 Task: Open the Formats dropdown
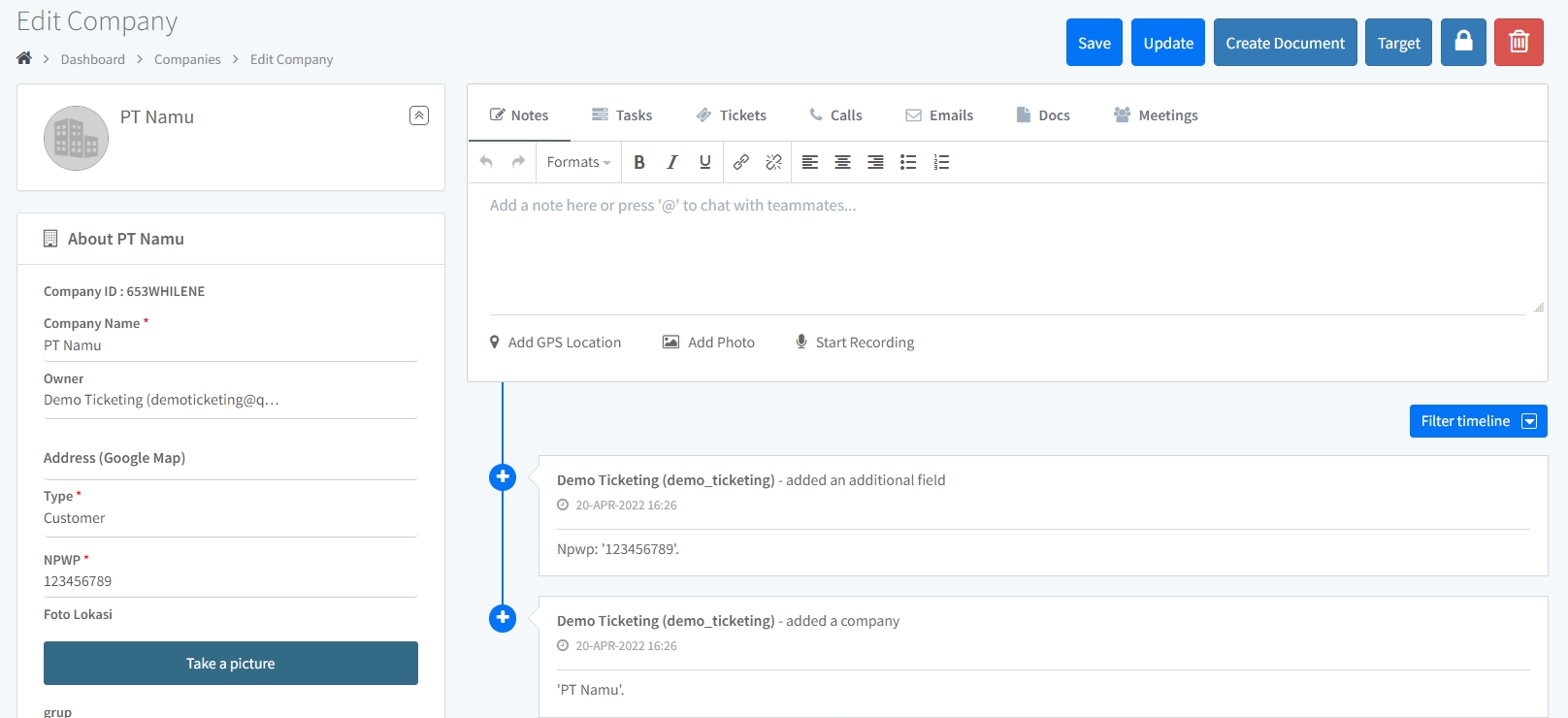click(578, 162)
